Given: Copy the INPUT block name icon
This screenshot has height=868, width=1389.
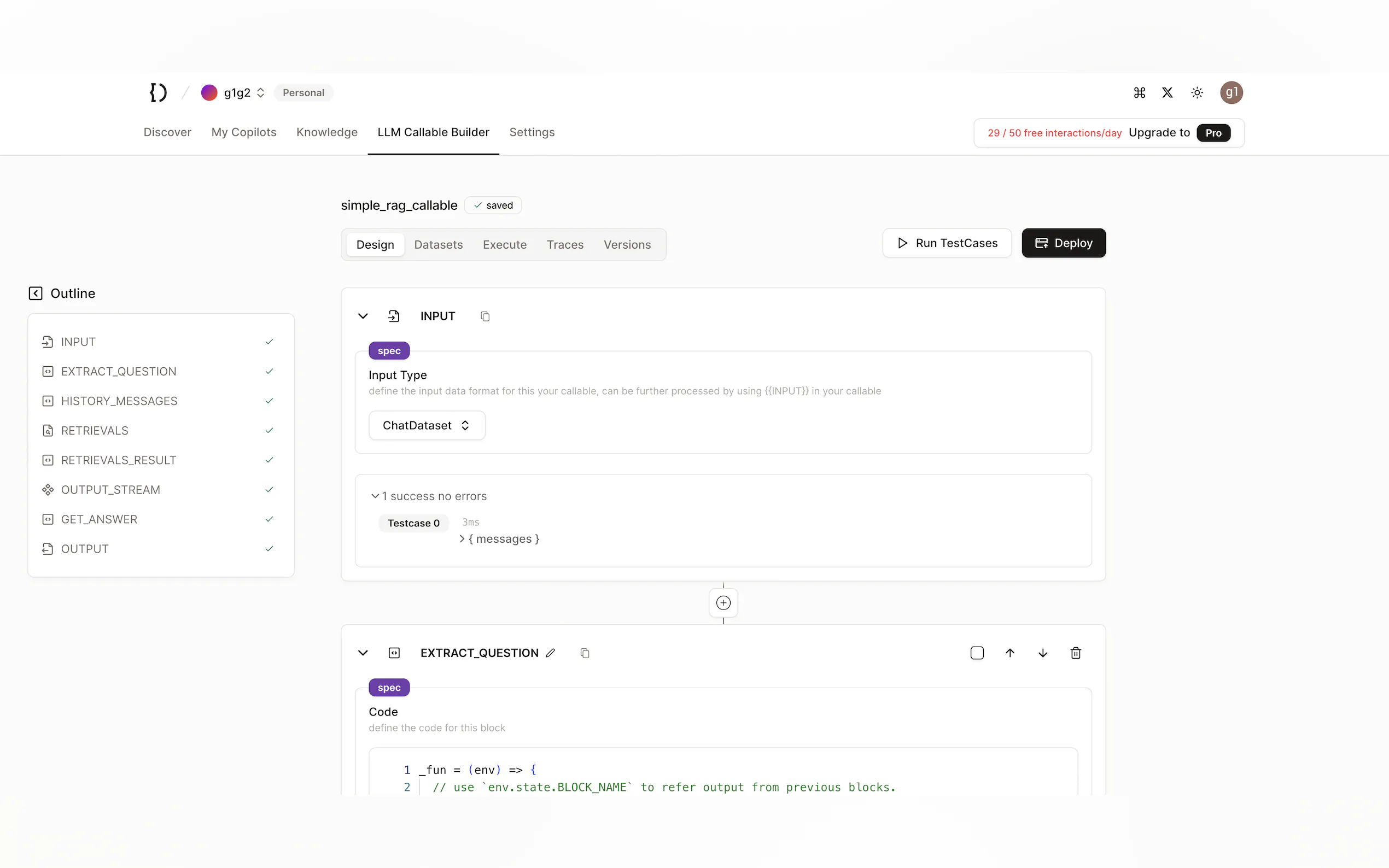Looking at the screenshot, I should coord(485,316).
